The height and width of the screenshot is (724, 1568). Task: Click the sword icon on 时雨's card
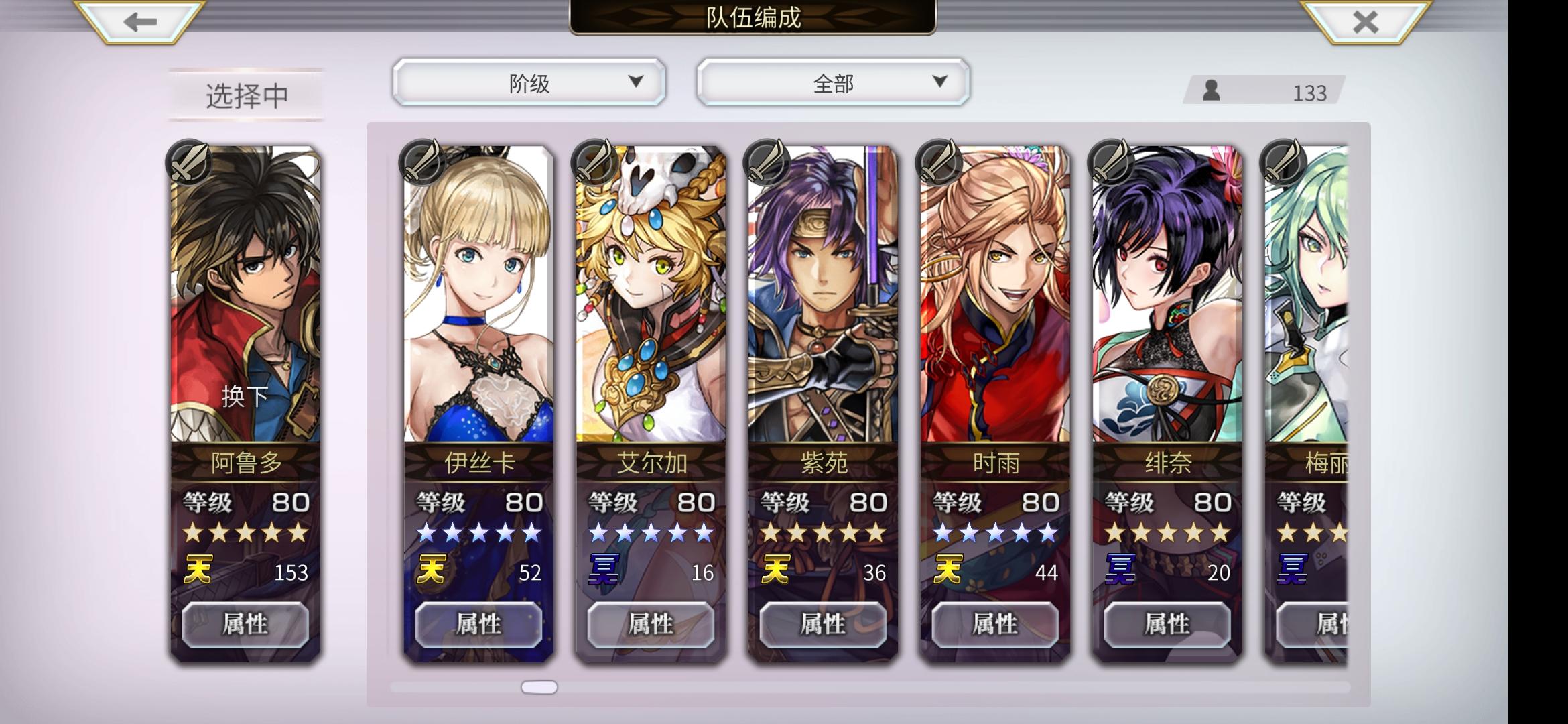[937, 161]
